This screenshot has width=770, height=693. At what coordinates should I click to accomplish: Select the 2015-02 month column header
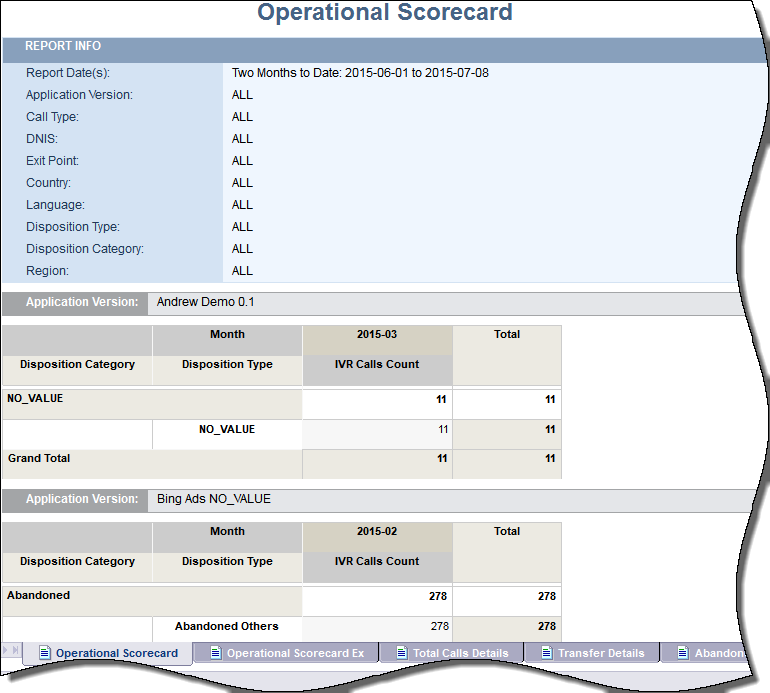377,532
